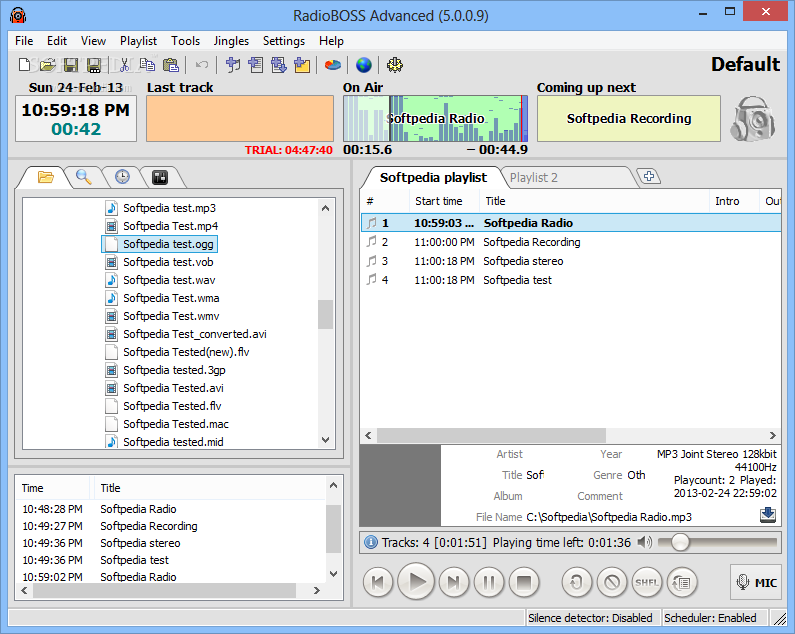Click the Intro column header
Screen dimensions: 795x634
click(x=734, y=201)
